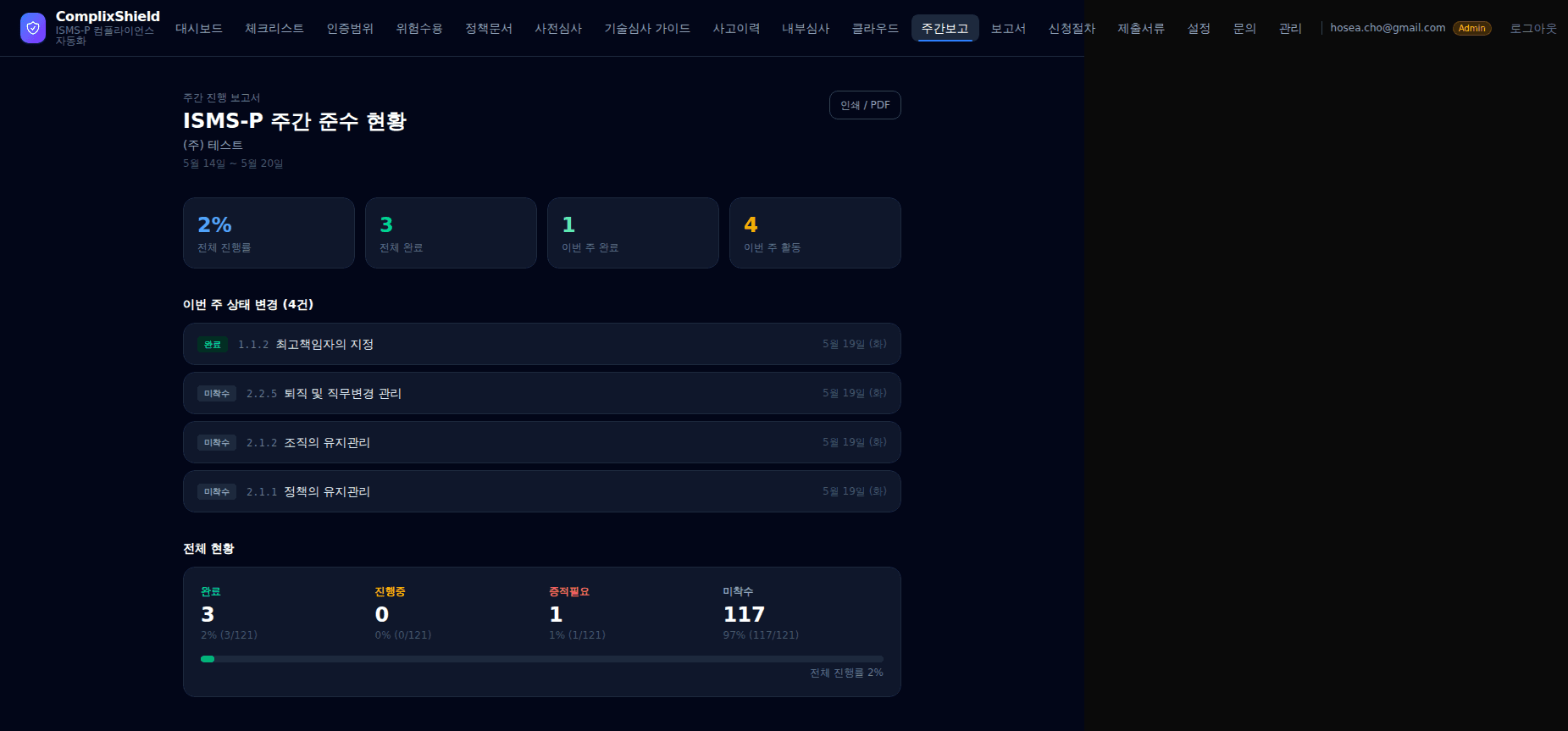Click the 2.1.1 정책의 유지관리 entry

[542, 491]
